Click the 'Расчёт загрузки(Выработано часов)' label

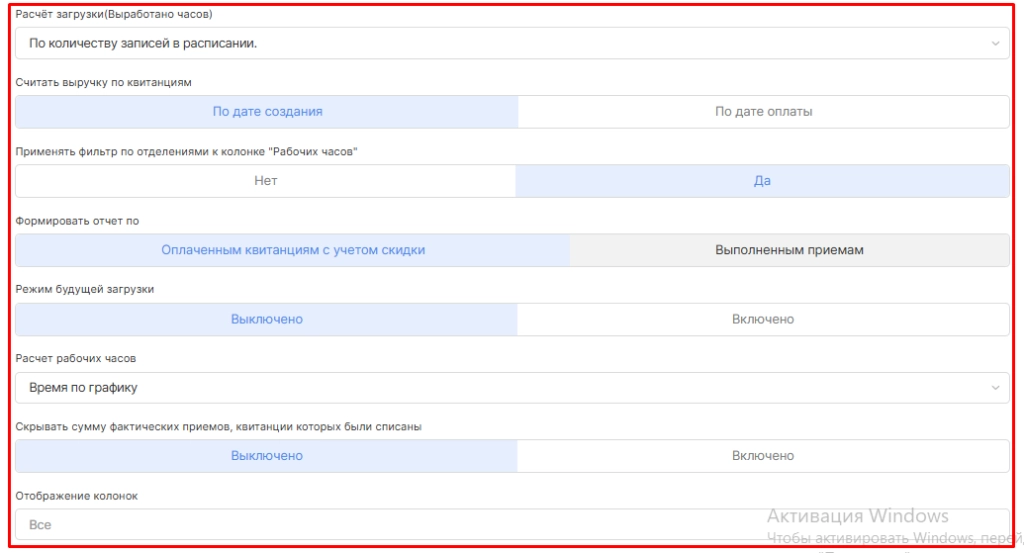[x=114, y=14]
